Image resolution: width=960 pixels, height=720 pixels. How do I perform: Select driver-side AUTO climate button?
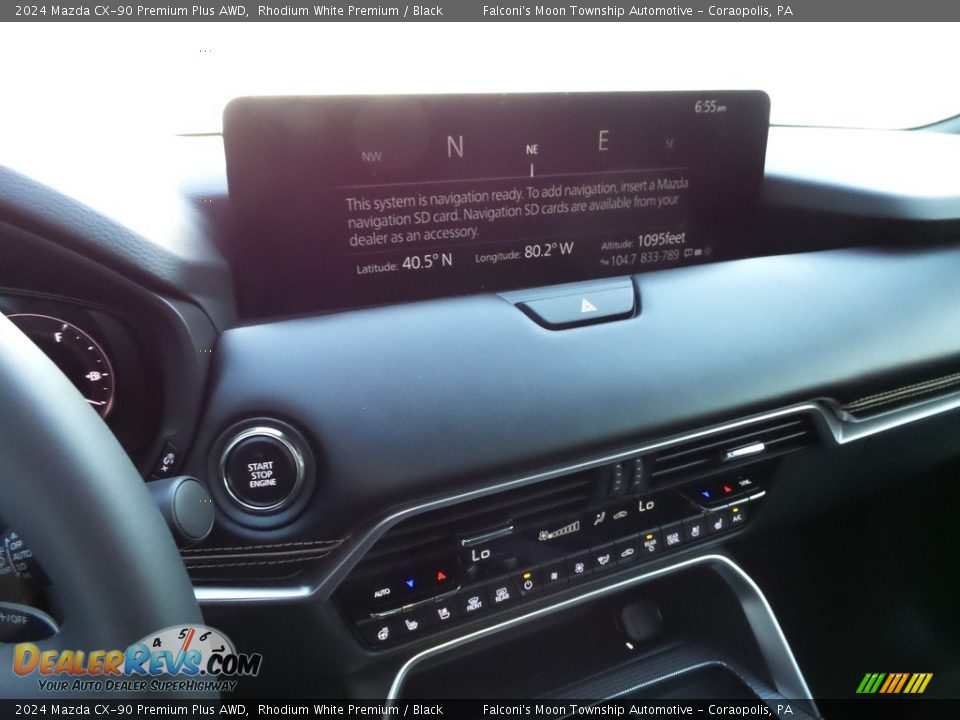[x=382, y=593]
